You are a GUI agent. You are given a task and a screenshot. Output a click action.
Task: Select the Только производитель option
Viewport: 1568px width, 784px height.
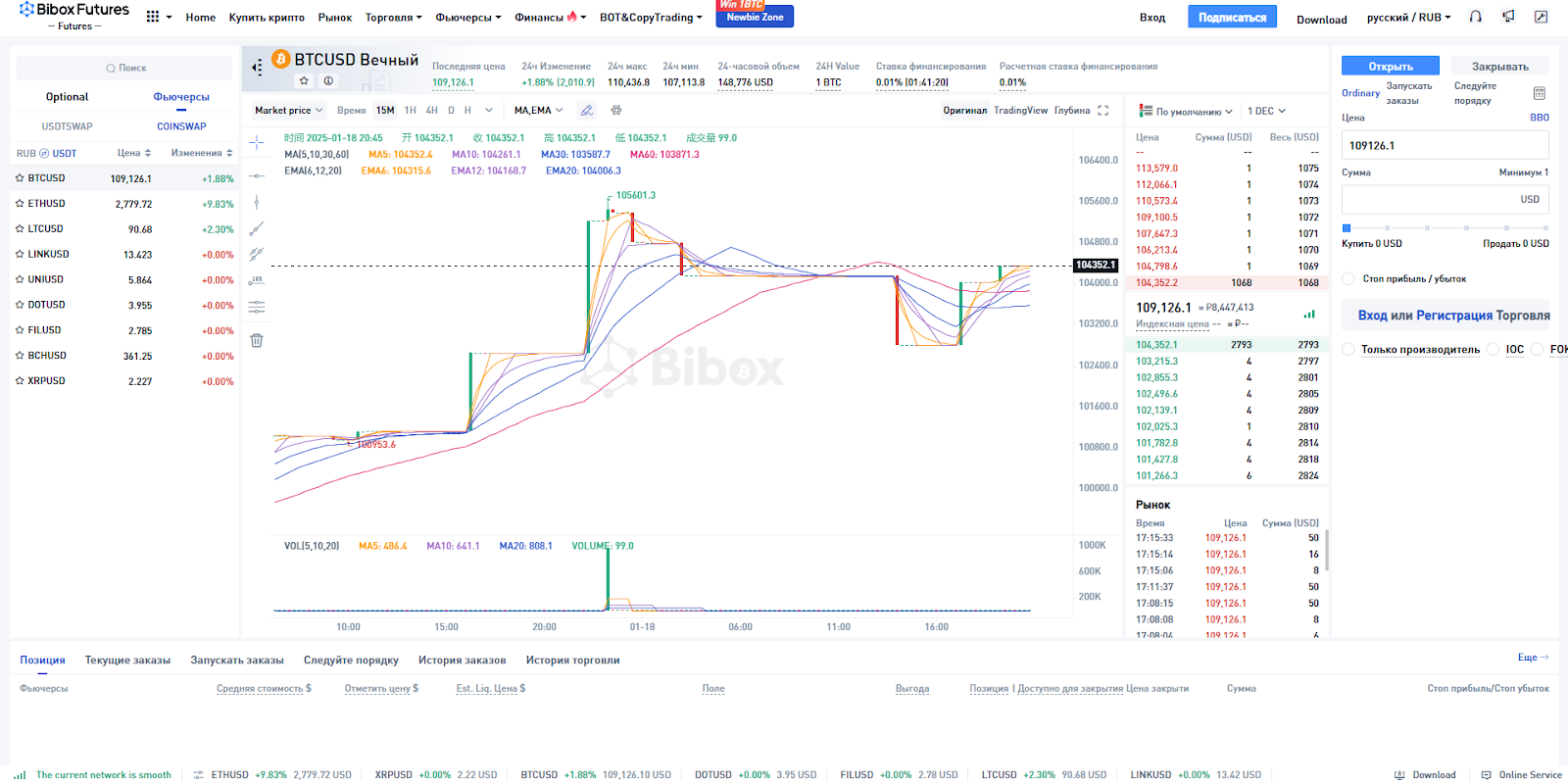[1348, 349]
